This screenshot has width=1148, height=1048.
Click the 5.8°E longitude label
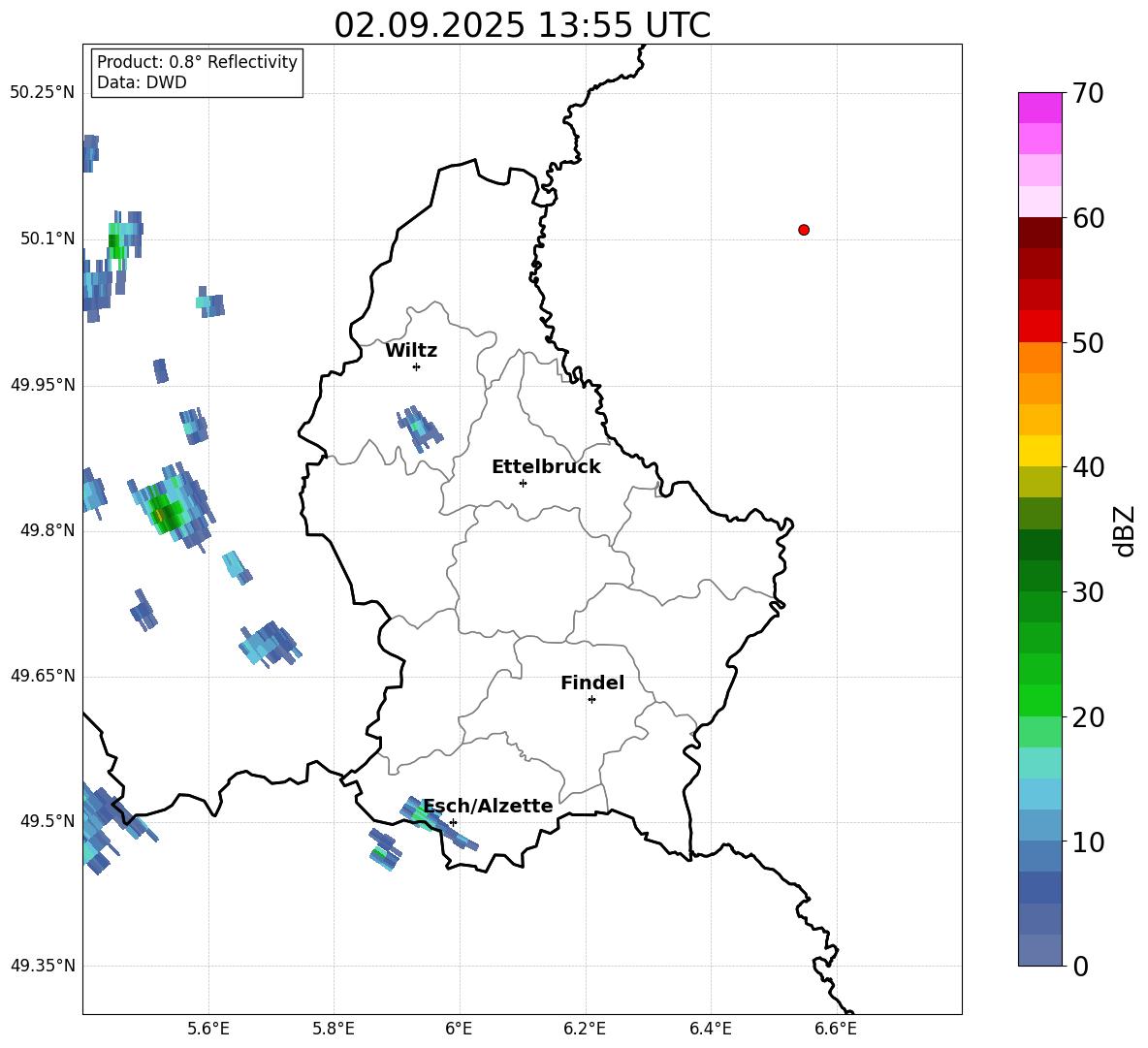(x=334, y=1029)
